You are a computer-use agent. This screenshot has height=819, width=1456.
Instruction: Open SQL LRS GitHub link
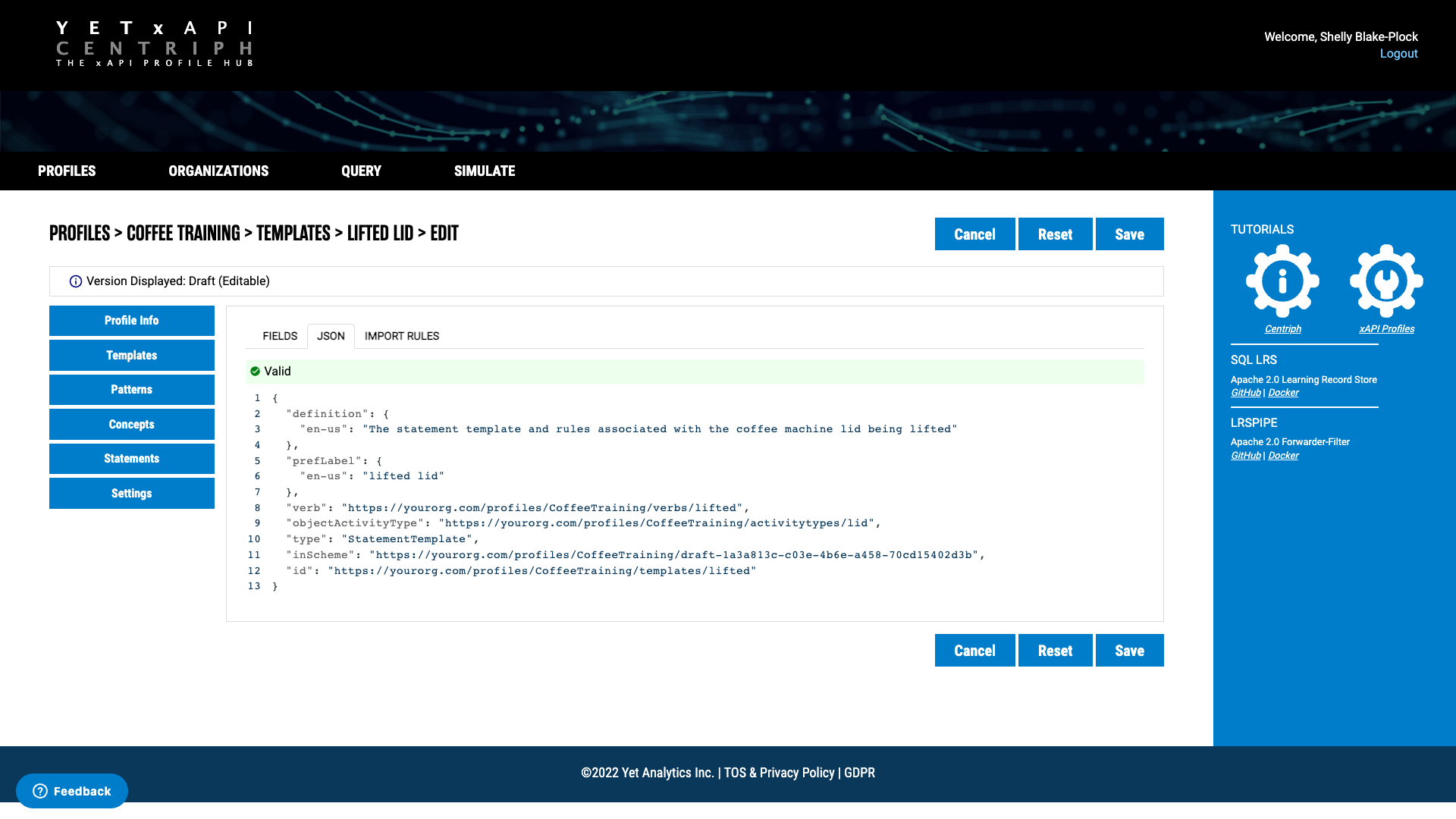(x=1245, y=393)
